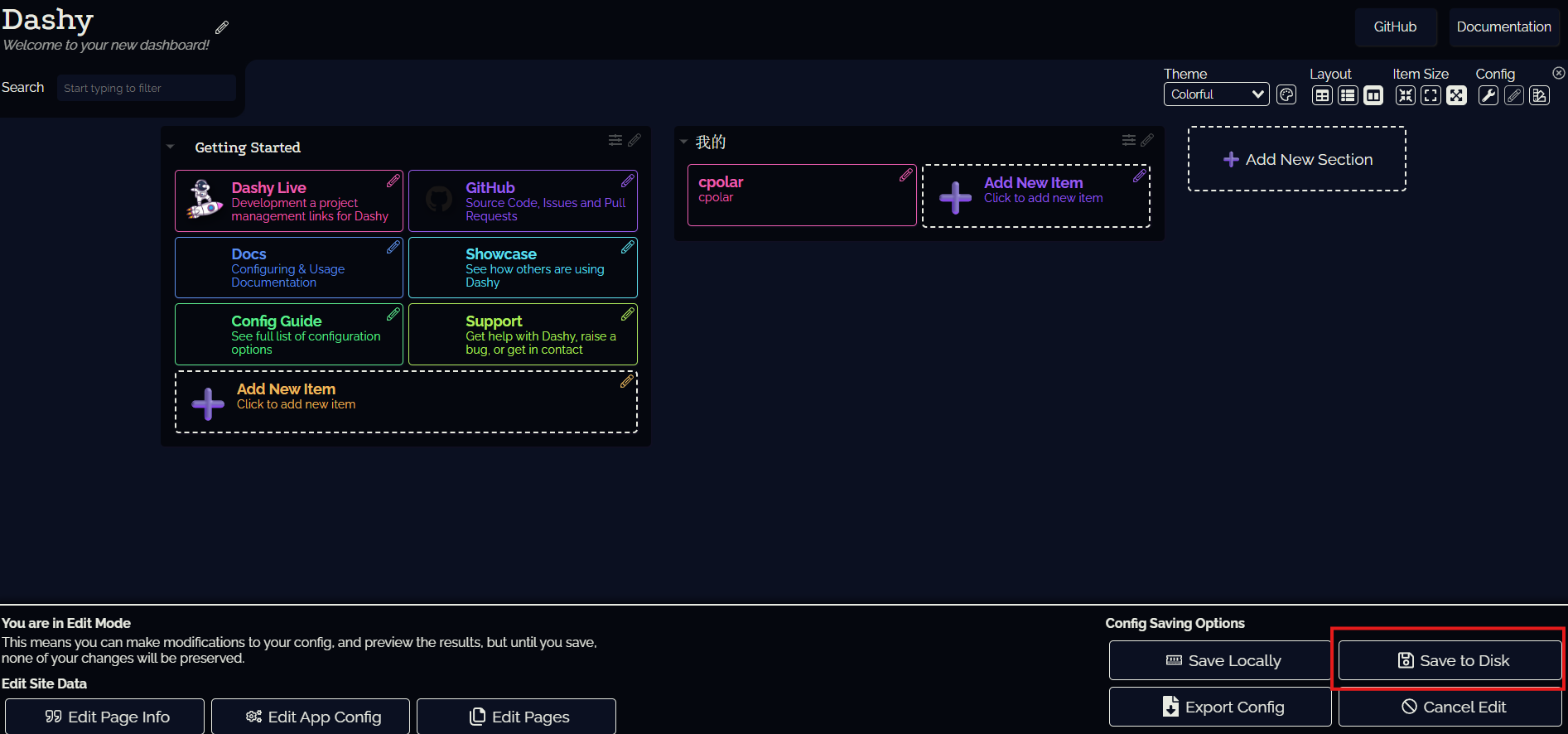
Task: Click the Save Locally button
Action: click(x=1220, y=660)
